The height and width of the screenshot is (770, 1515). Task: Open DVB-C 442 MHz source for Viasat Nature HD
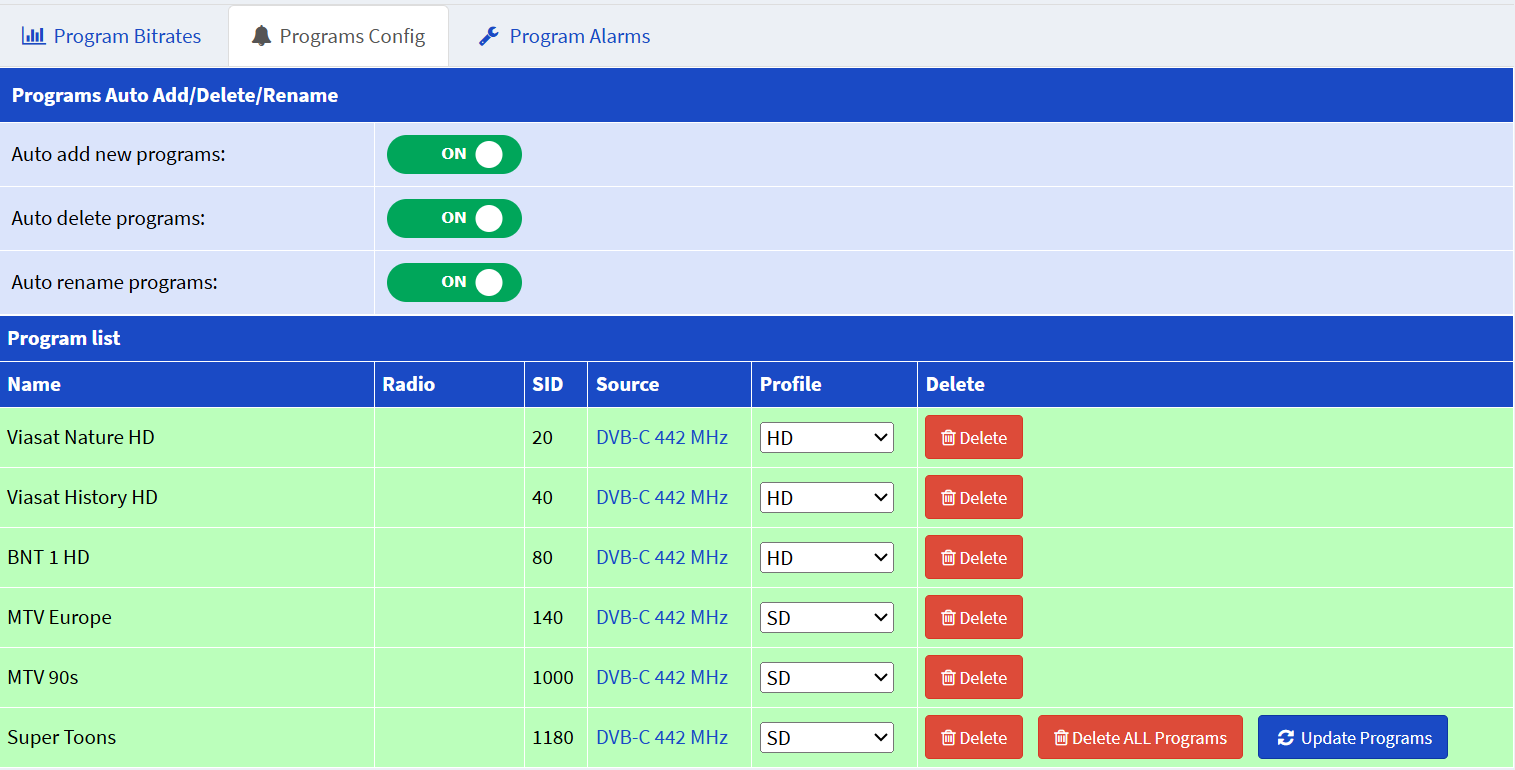pyautogui.click(x=662, y=437)
